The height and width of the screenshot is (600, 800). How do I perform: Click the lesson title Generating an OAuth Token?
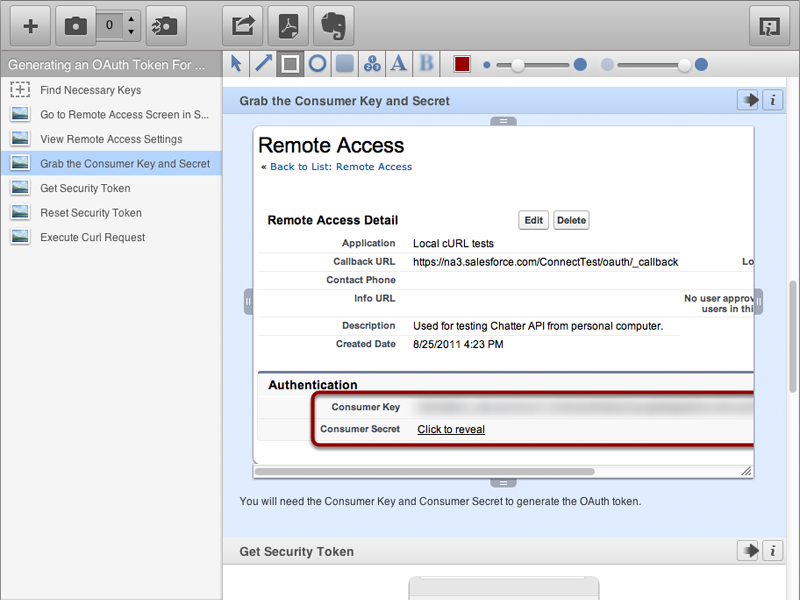pyautogui.click(x=107, y=65)
